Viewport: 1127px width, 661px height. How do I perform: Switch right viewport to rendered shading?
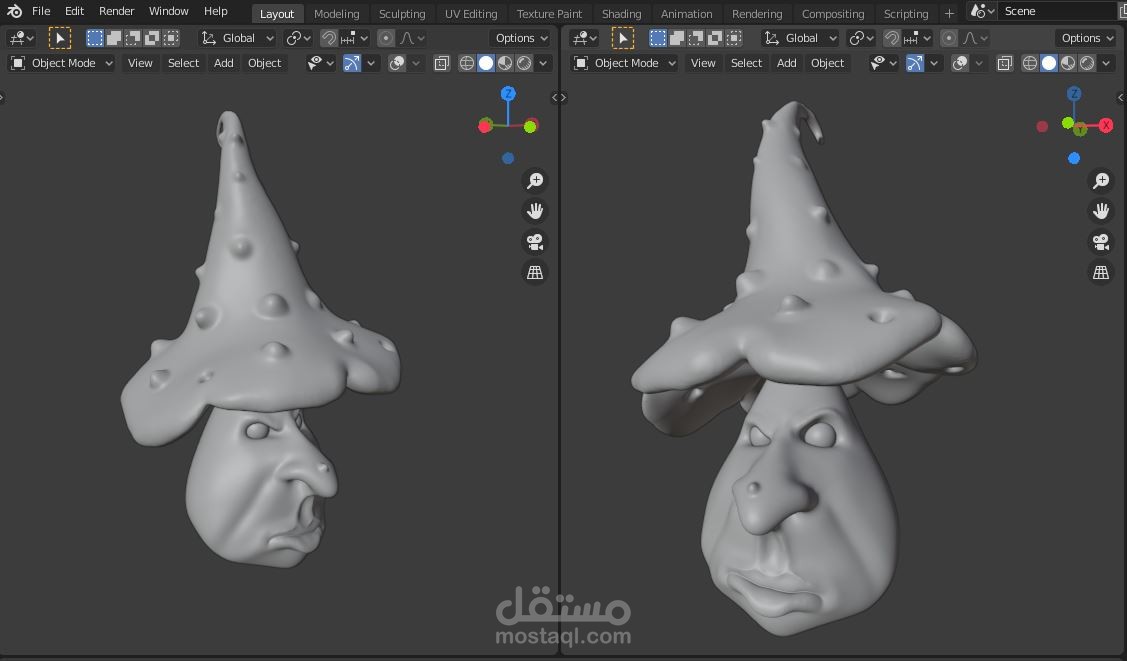click(1087, 63)
